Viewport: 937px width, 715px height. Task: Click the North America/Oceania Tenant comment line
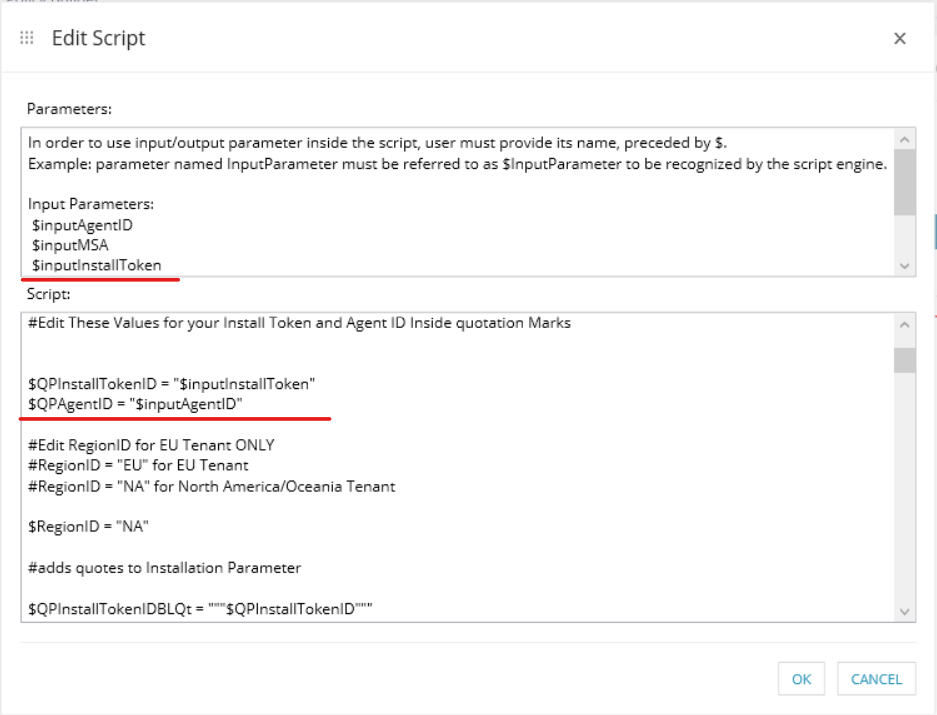point(212,487)
